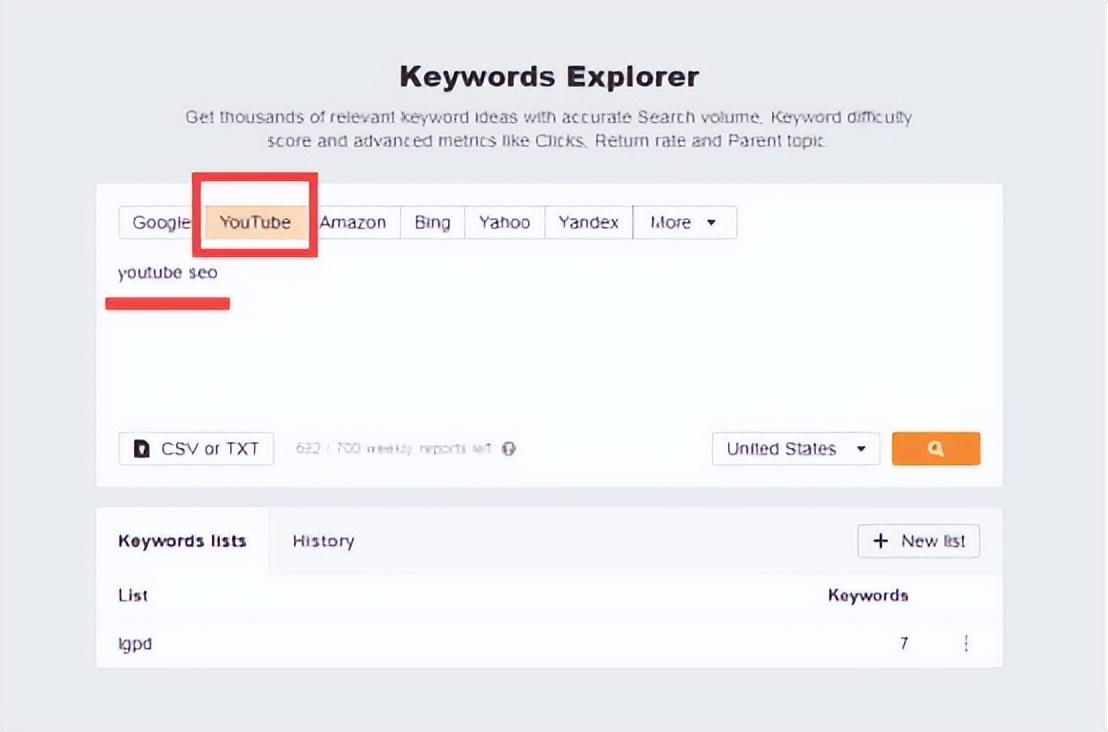Choose the Bing search engine tab
The width and height of the screenshot is (1108, 732).
tap(432, 223)
